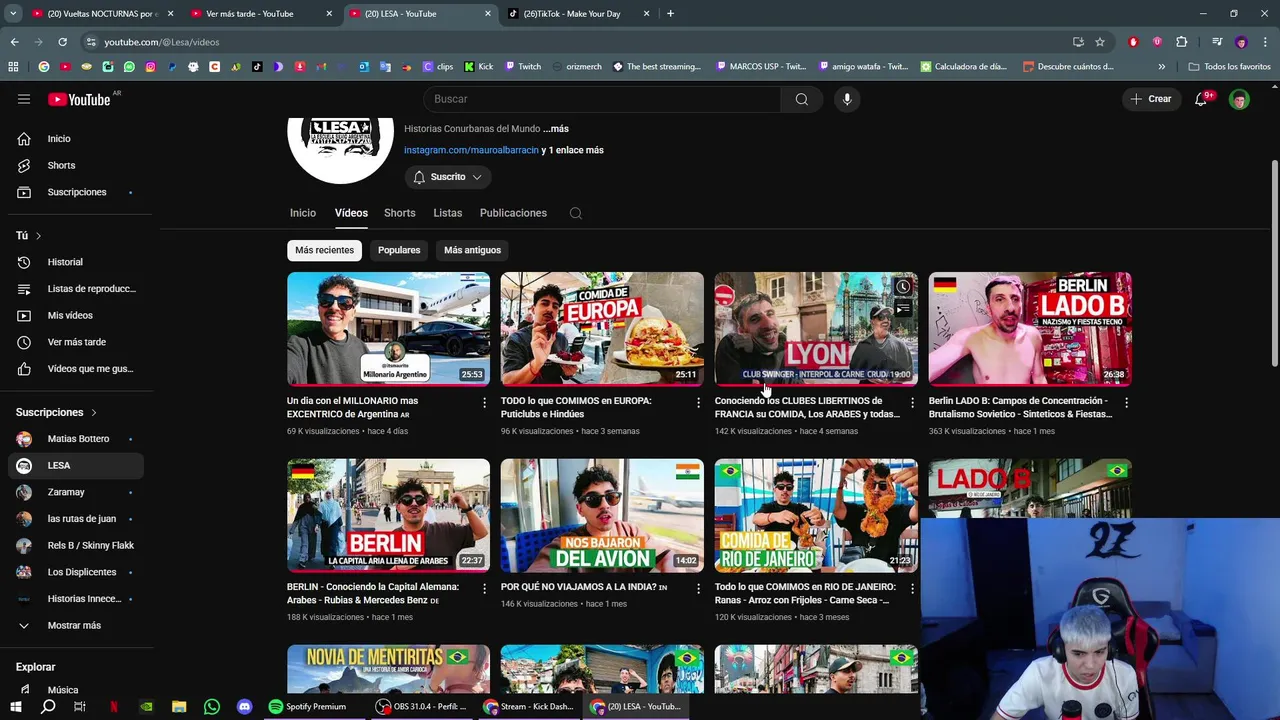Open the Instagram bookmark icon
Image resolution: width=1280 pixels, height=720 pixels.
[x=150, y=67]
